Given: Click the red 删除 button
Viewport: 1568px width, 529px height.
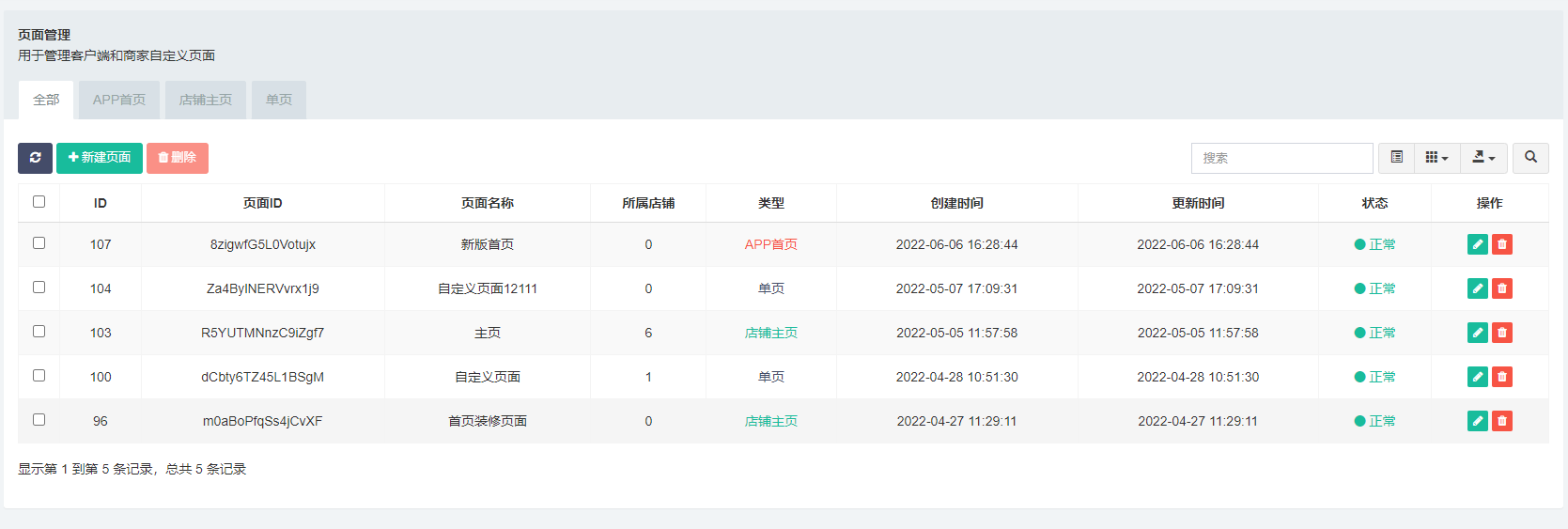Looking at the screenshot, I should click(x=178, y=158).
